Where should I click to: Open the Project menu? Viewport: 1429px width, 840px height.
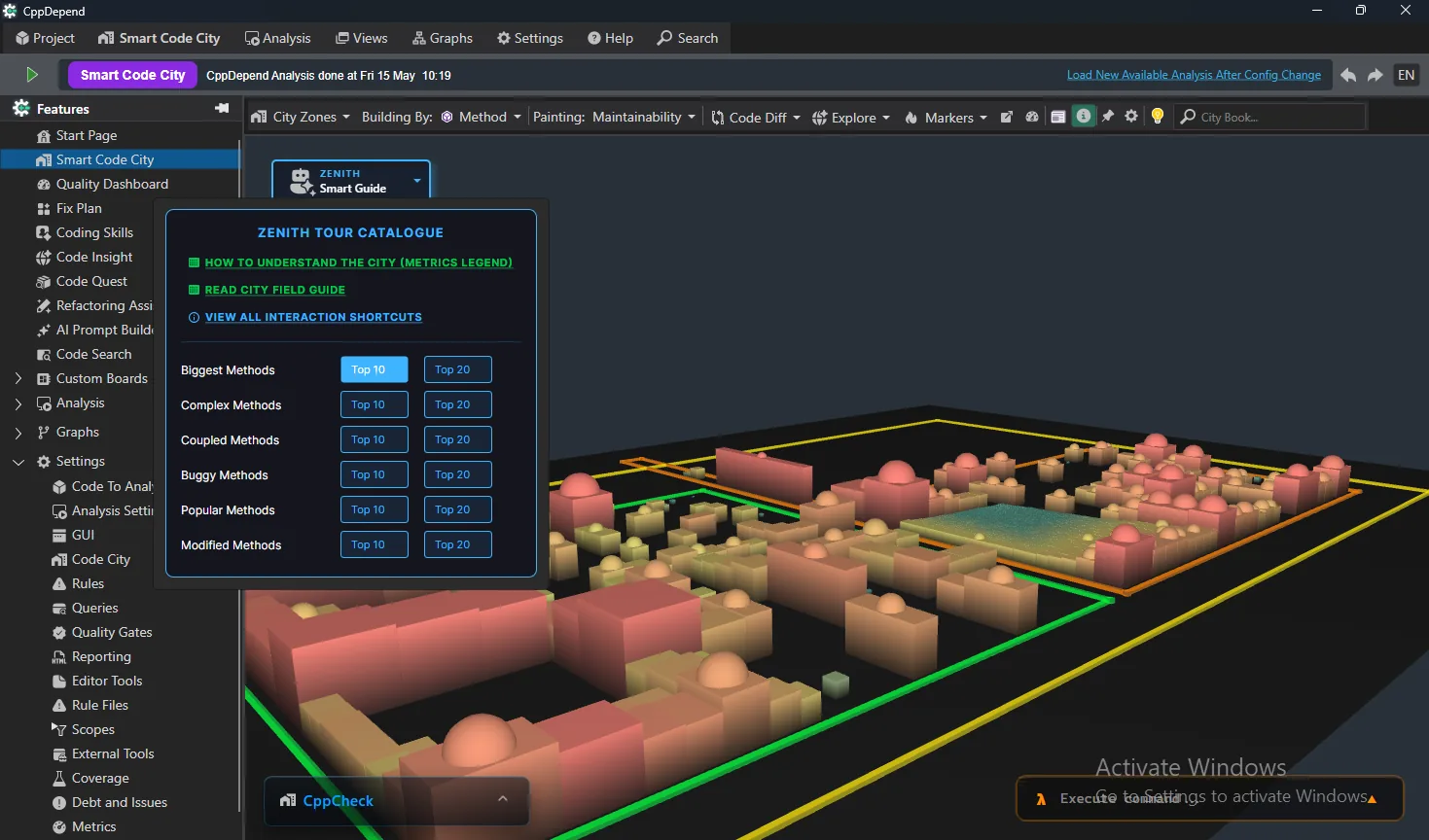[x=45, y=38]
